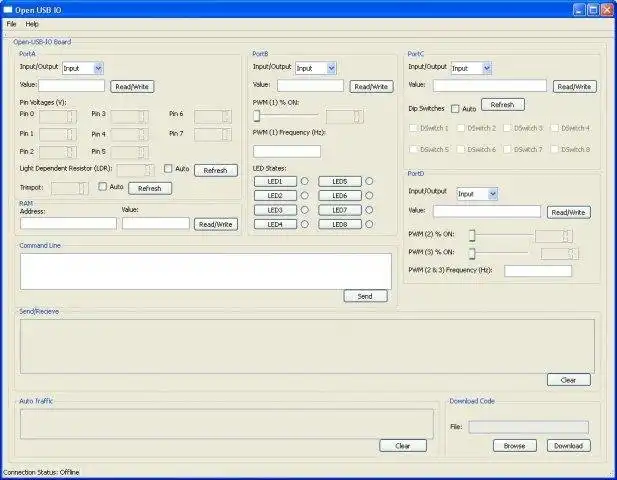Viewport: 617px width, 480px height.
Task: Click the Trimpot value spinner
Action: coord(70,188)
